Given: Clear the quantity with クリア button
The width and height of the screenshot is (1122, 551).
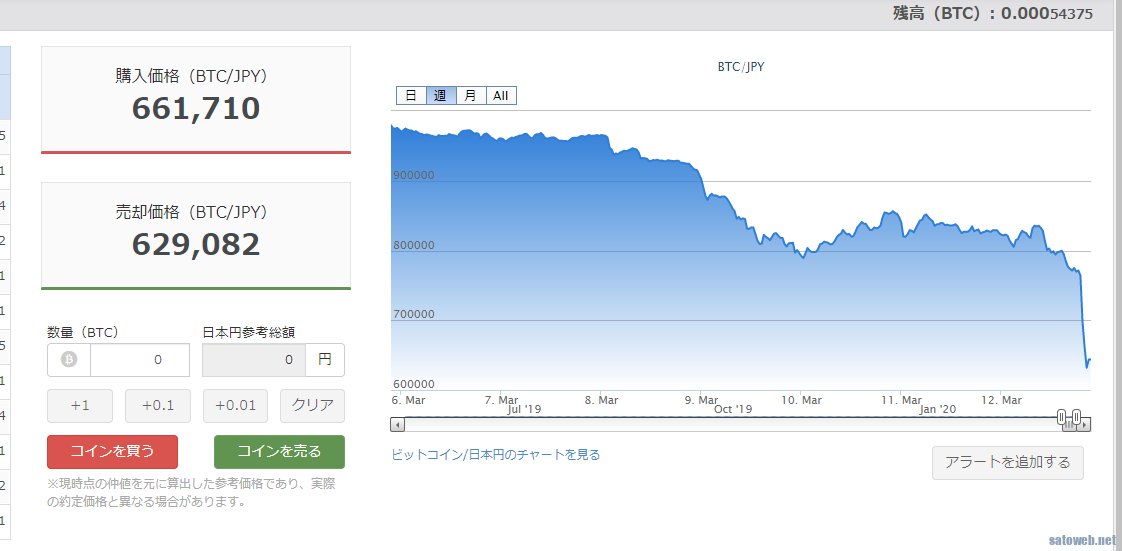Looking at the screenshot, I should [312, 406].
